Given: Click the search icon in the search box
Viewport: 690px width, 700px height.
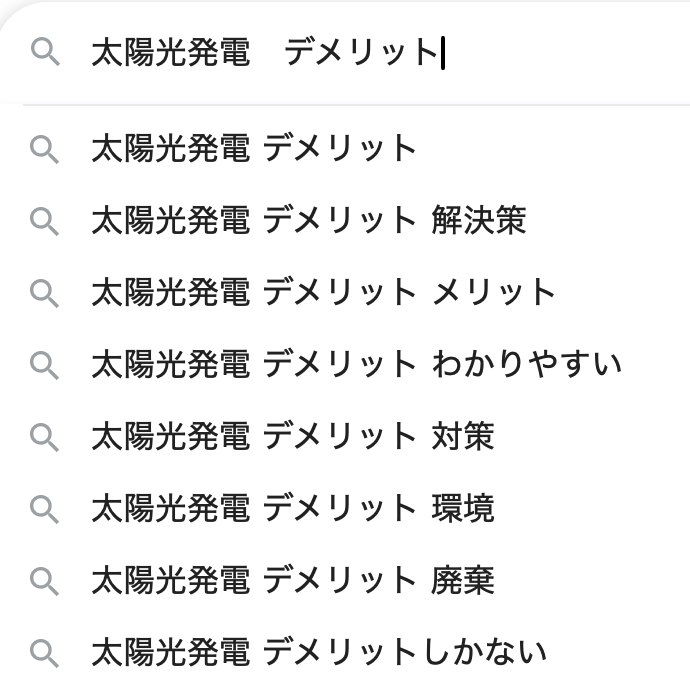Looking at the screenshot, I should [x=45, y=51].
